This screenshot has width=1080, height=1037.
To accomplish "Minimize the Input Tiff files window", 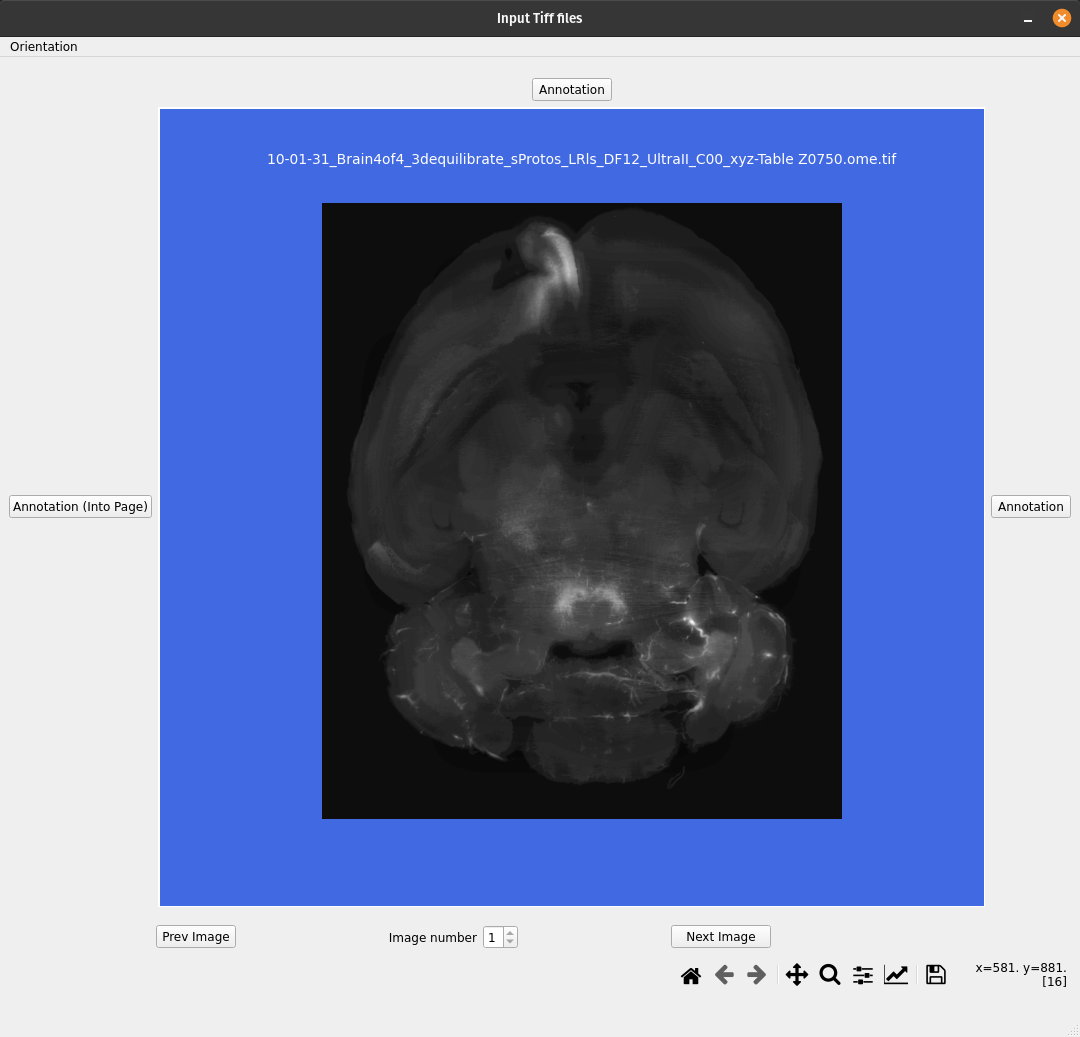I will click(x=1028, y=19).
